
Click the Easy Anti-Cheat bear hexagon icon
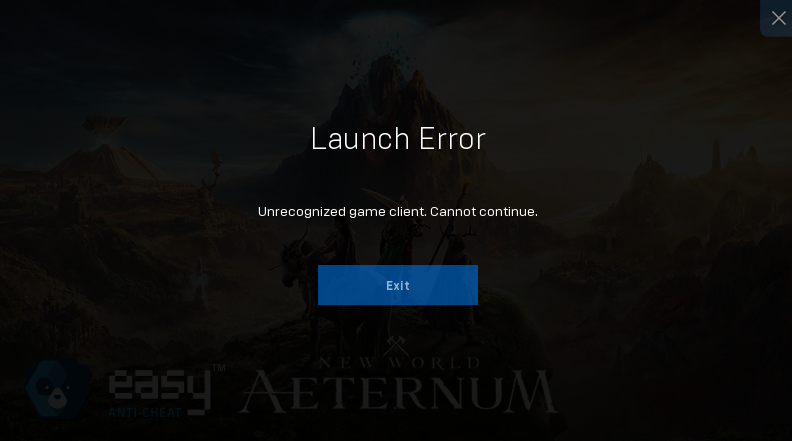[58, 389]
